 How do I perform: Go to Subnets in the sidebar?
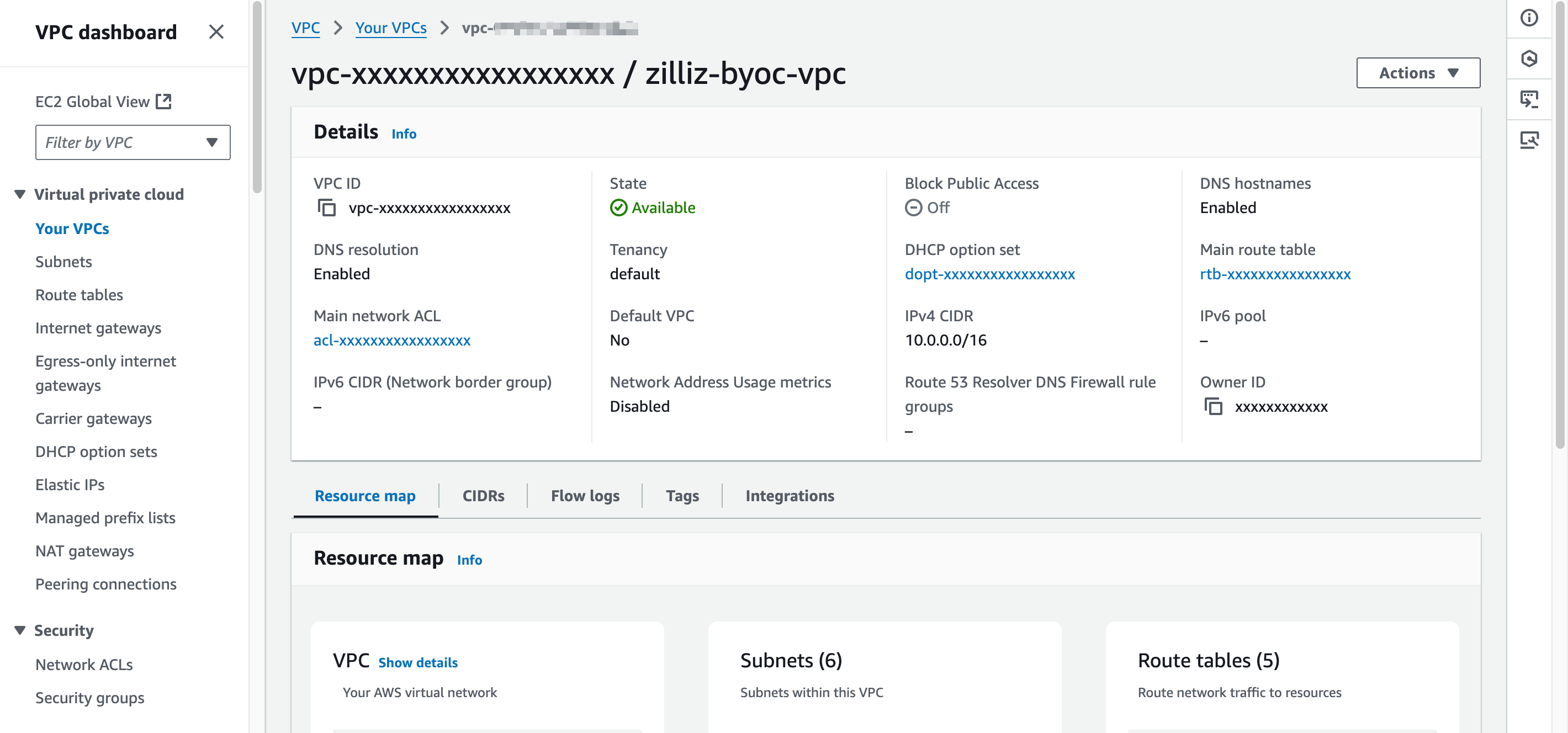click(x=63, y=262)
